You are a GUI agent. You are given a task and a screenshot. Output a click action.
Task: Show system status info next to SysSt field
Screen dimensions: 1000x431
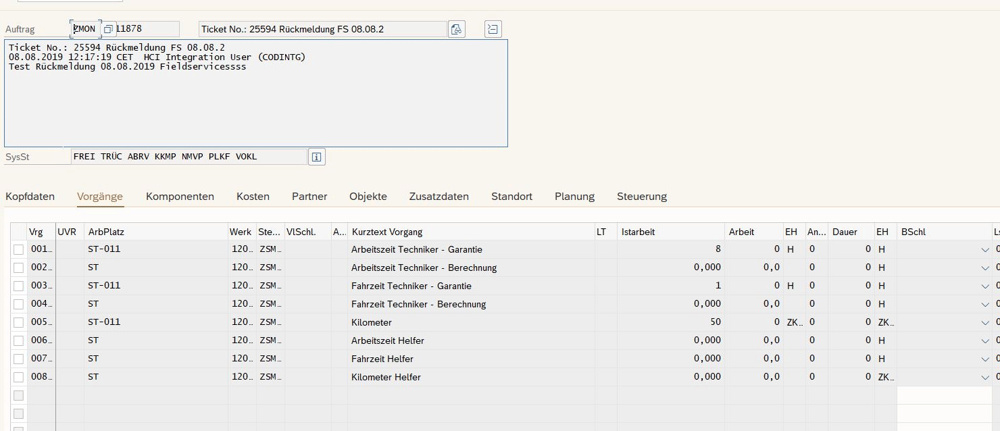317,157
